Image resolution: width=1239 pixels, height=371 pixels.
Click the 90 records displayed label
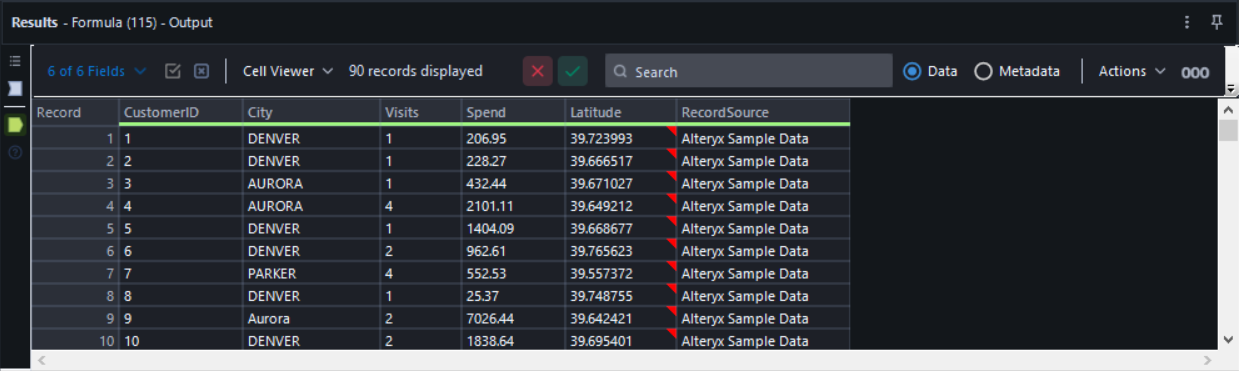416,71
